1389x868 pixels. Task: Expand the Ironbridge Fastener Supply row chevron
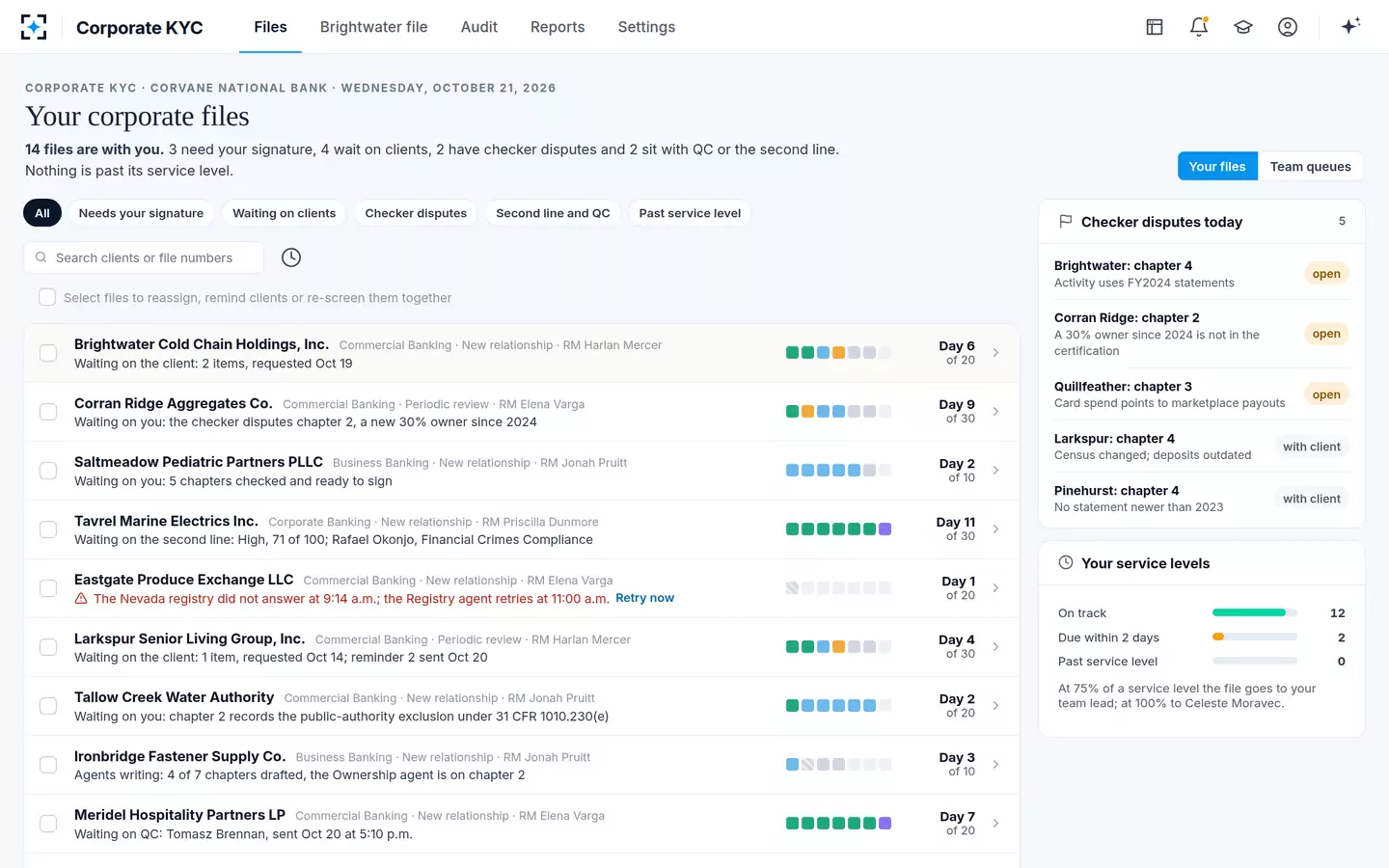tap(996, 765)
